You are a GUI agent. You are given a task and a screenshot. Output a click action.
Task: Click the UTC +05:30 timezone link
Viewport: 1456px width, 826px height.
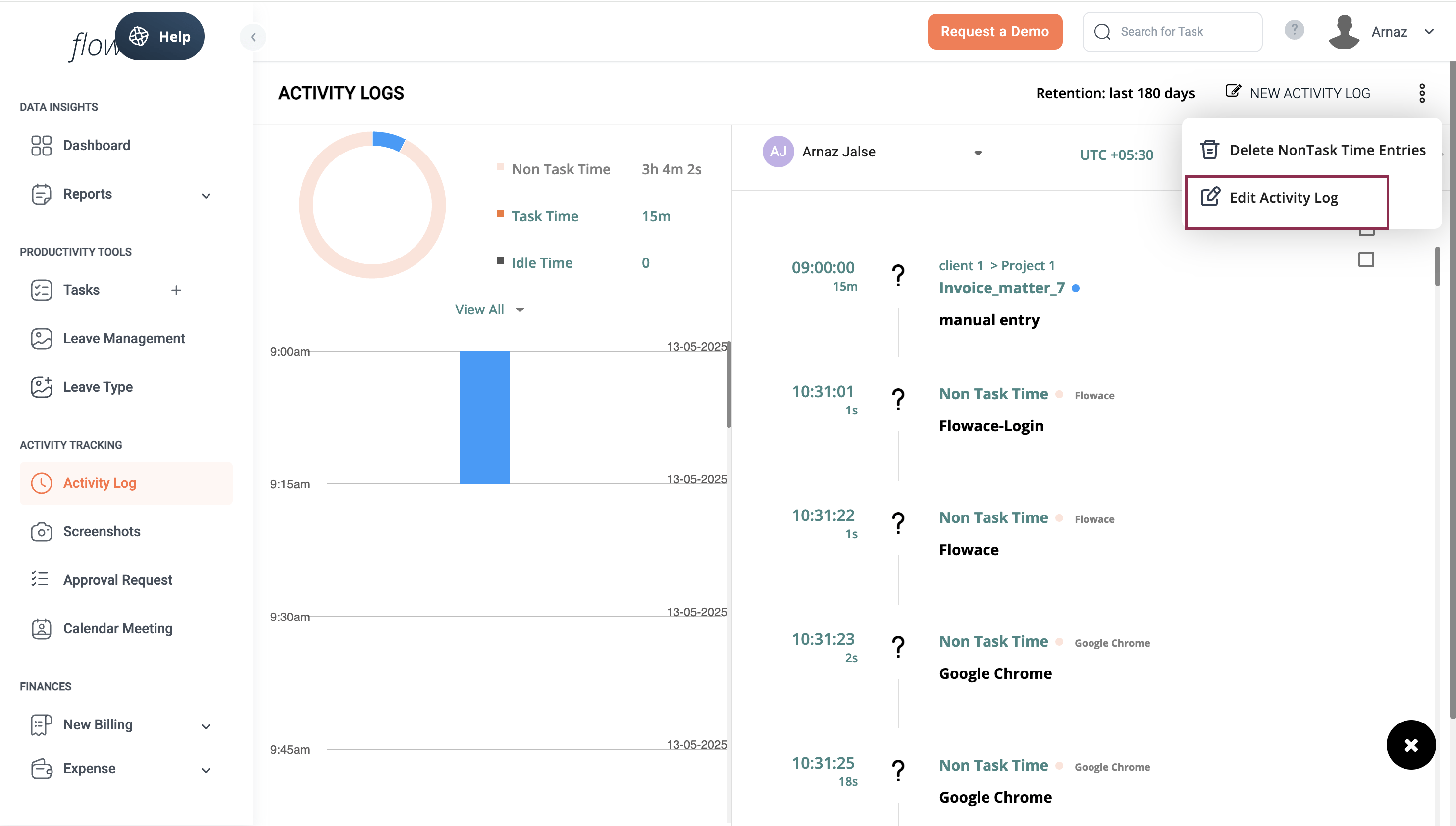click(x=1116, y=155)
